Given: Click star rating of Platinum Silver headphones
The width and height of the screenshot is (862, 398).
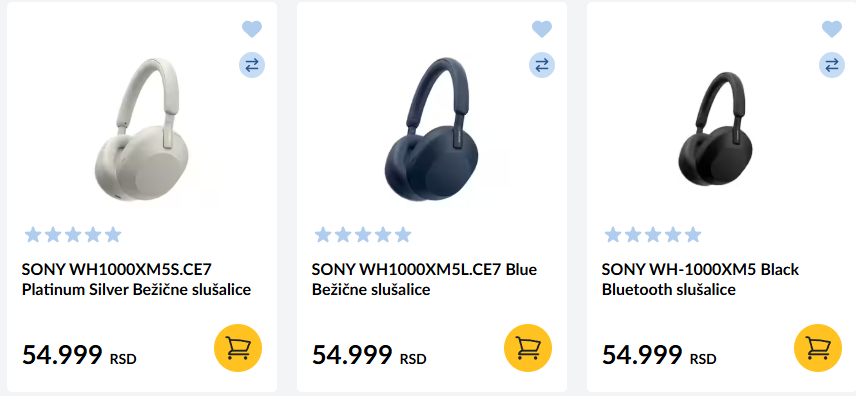Looking at the screenshot, I should tap(73, 235).
